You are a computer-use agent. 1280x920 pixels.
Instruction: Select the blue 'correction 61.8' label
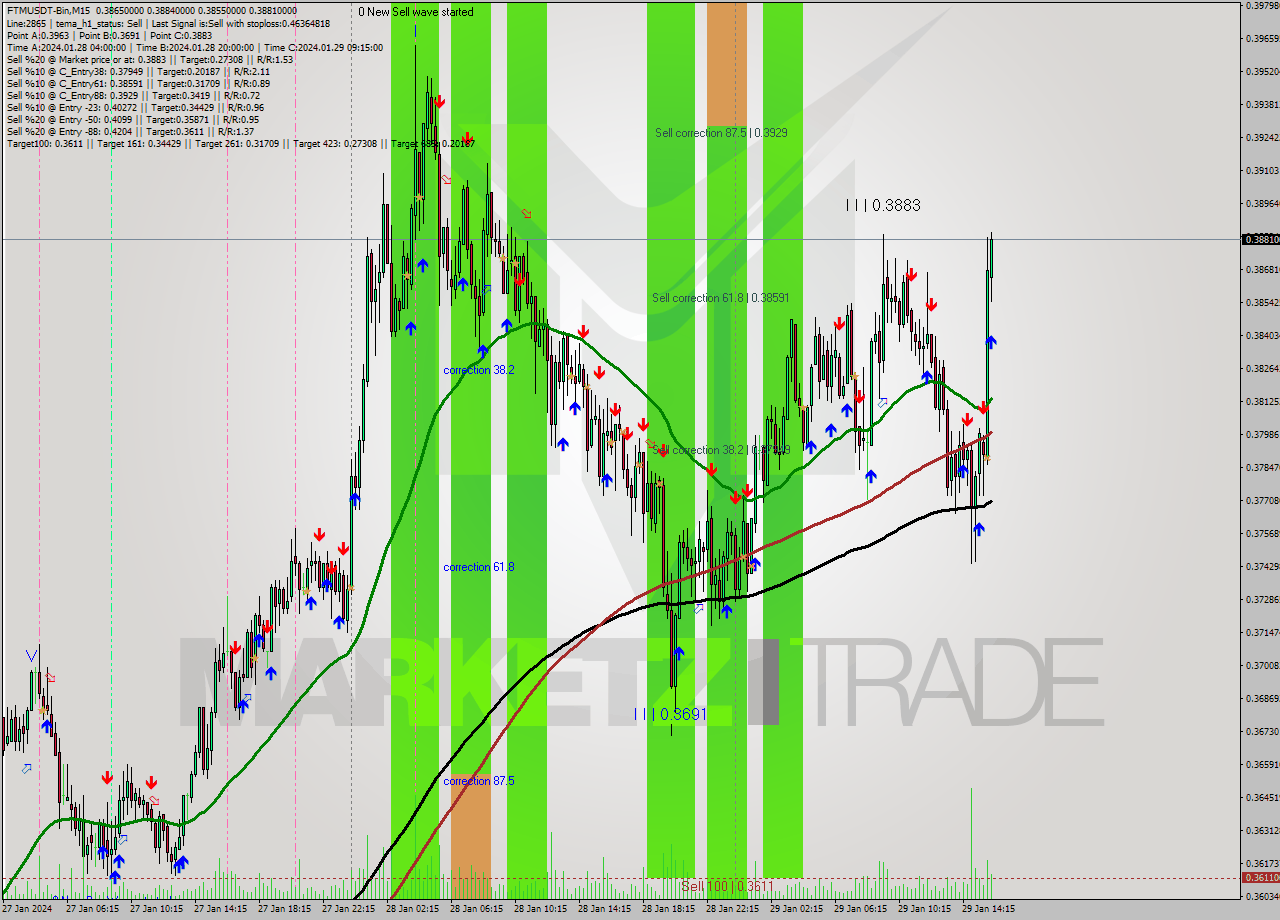[x=479, y=567]
